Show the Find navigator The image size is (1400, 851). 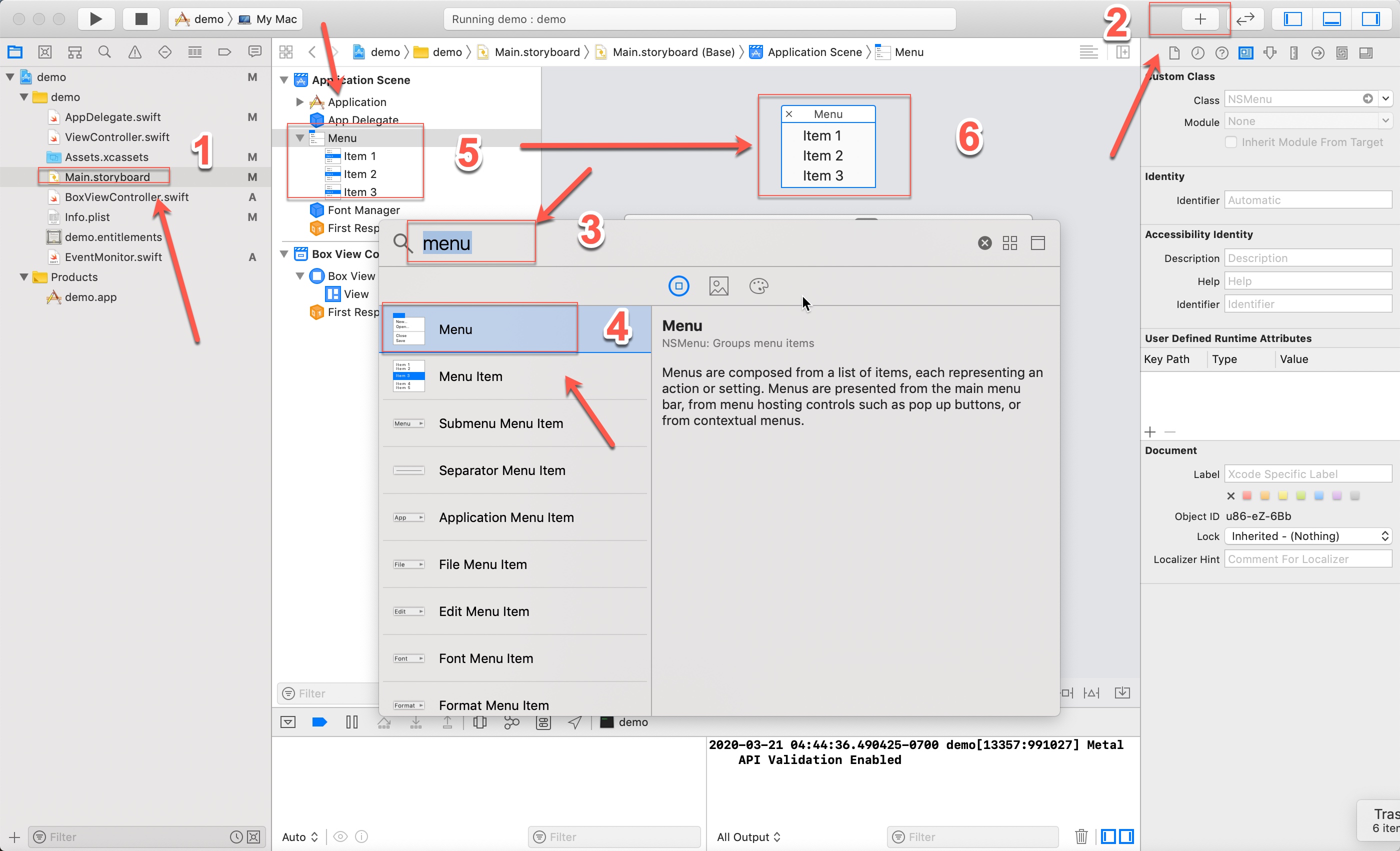point(104,52)
